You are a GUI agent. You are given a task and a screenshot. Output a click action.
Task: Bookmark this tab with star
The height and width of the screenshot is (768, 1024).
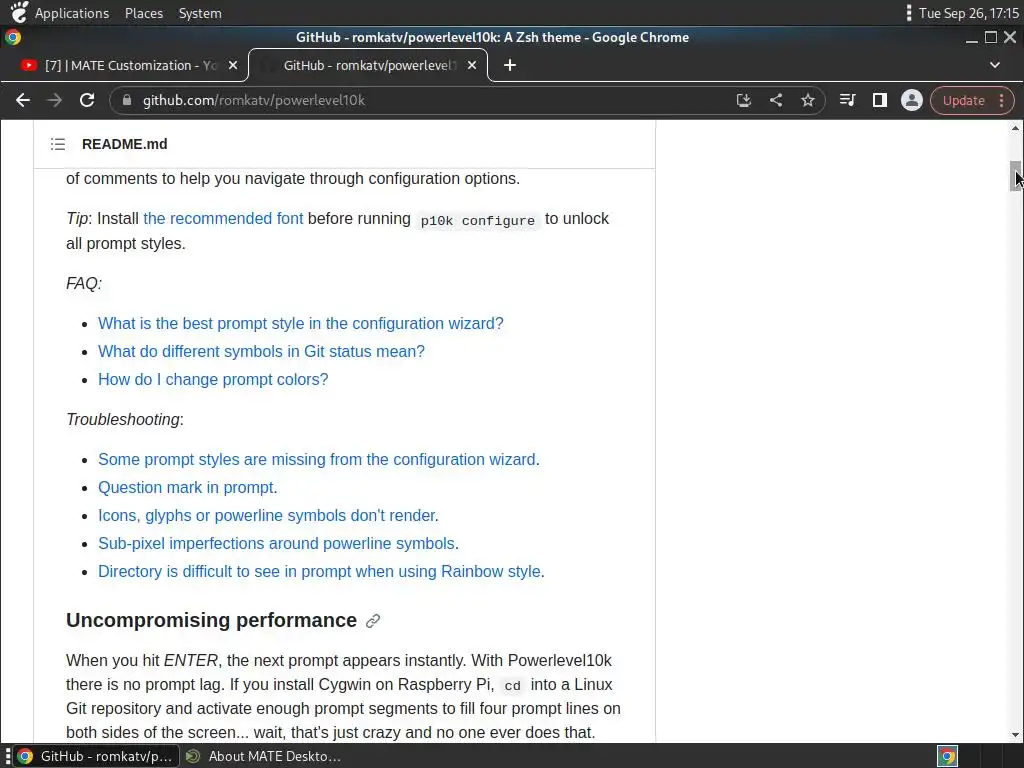click(x=808, y=100)
